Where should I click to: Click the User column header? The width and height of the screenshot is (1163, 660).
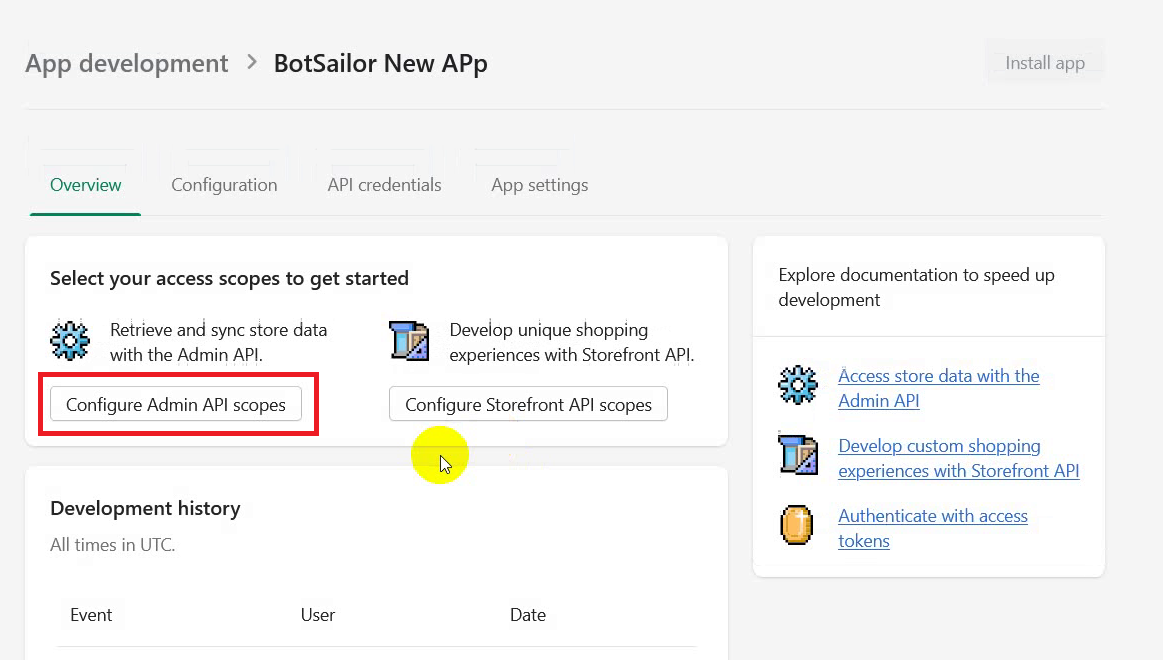(317, 615)
